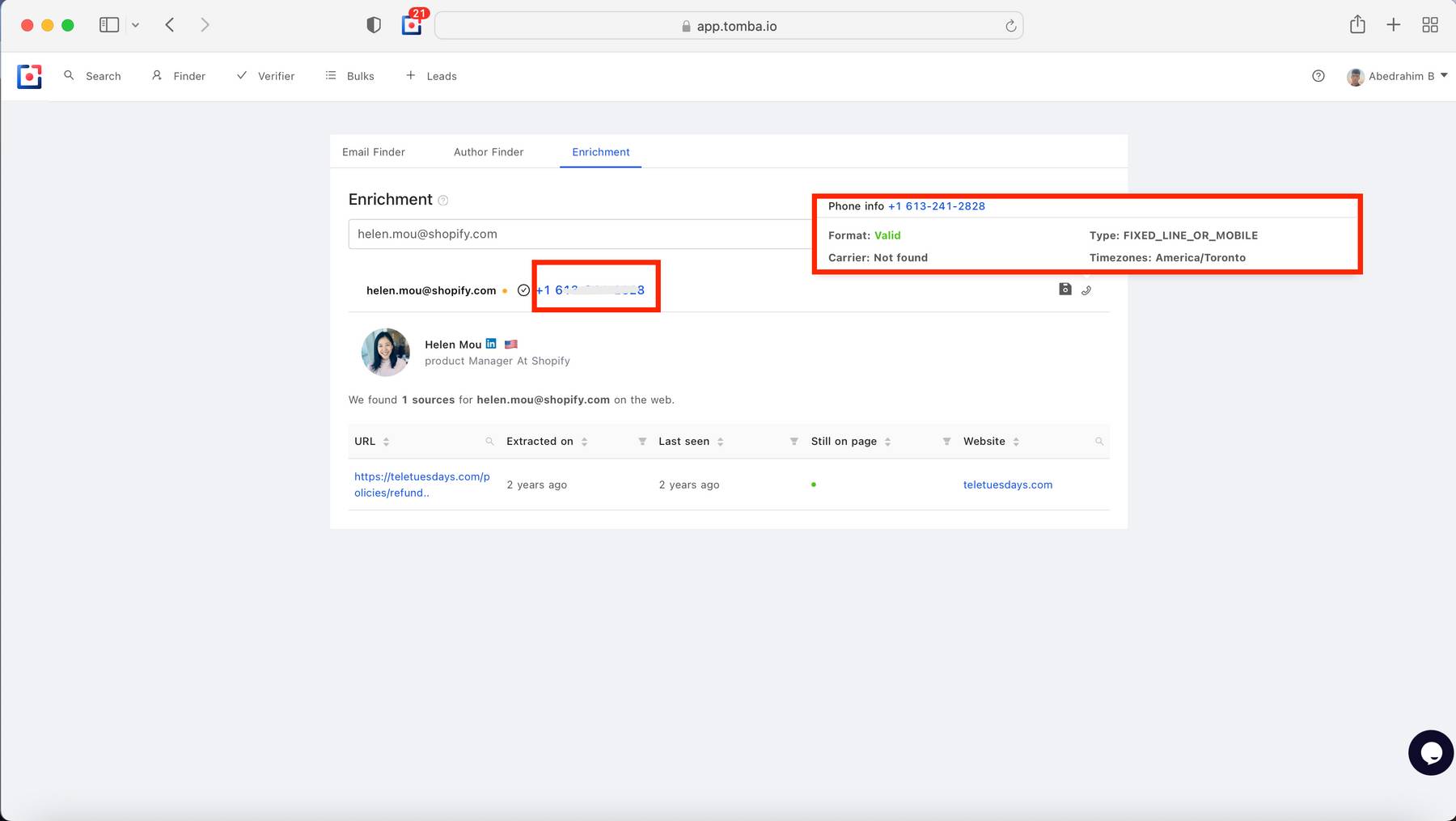Switch to the Email Finder tab
The height and width of the screenshot is (821, 1456).
point(374,152)
